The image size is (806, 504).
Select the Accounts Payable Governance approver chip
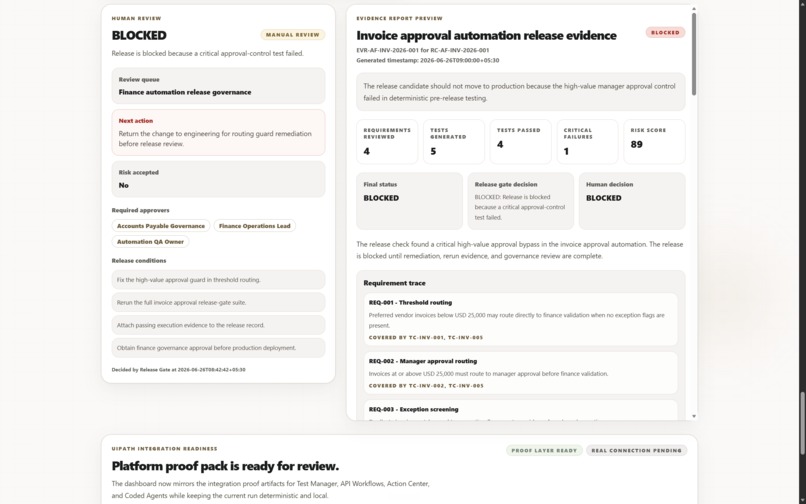161,226
